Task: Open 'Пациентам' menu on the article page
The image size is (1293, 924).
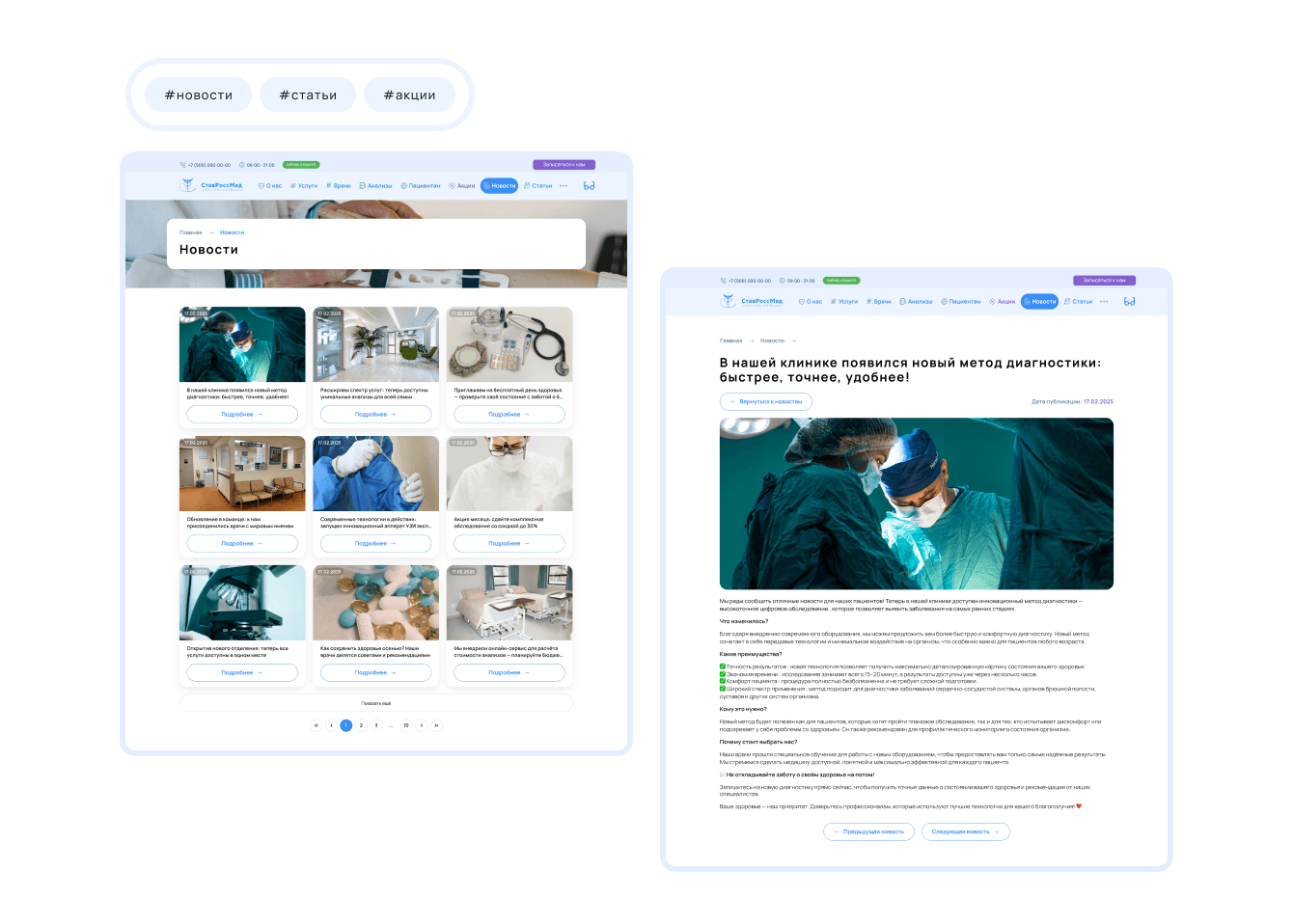Action: 961,301
